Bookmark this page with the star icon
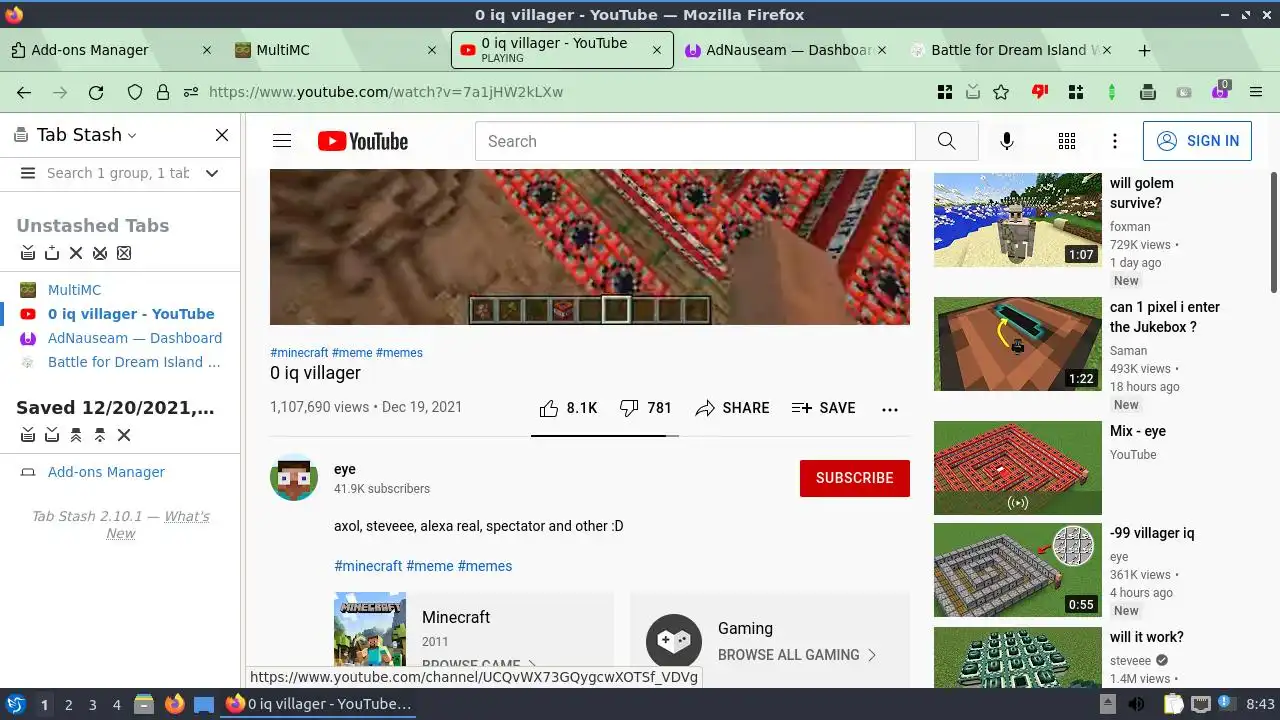 [1001, 92]
